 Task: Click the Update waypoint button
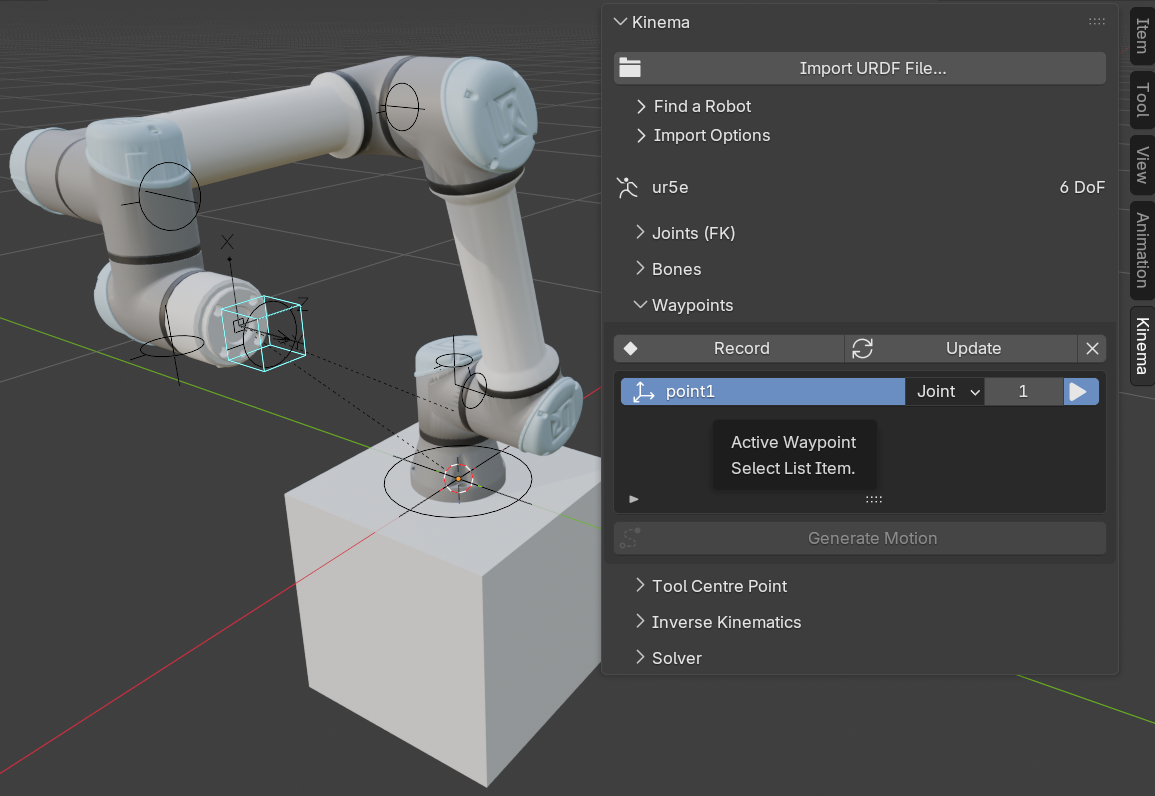[961, 348]
